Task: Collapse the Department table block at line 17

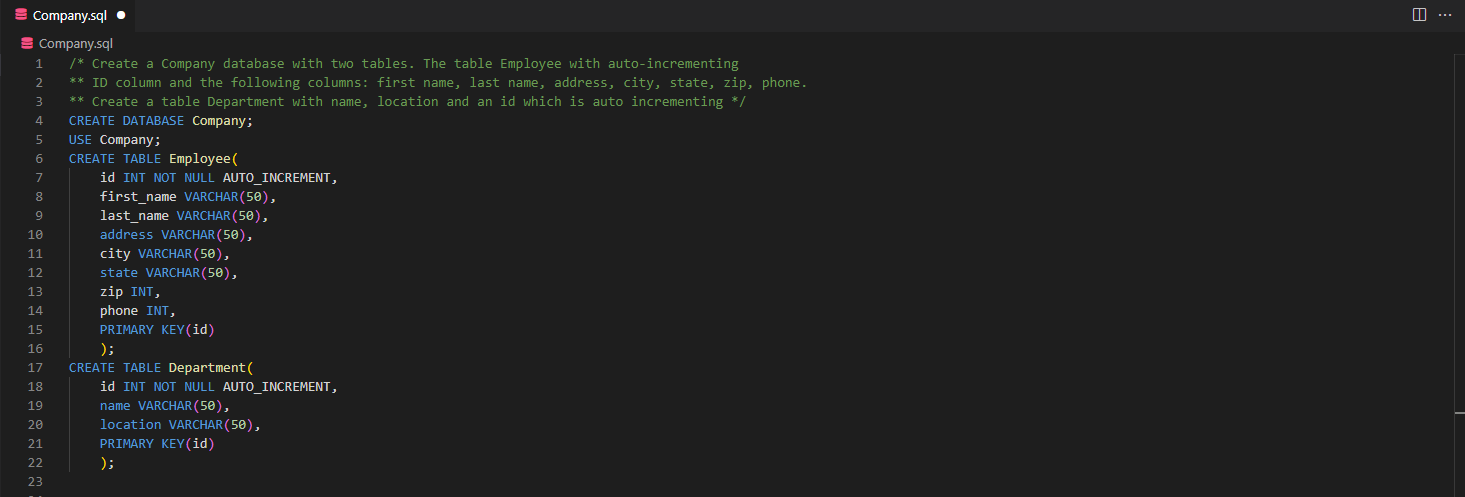Action: pos(57,367)
